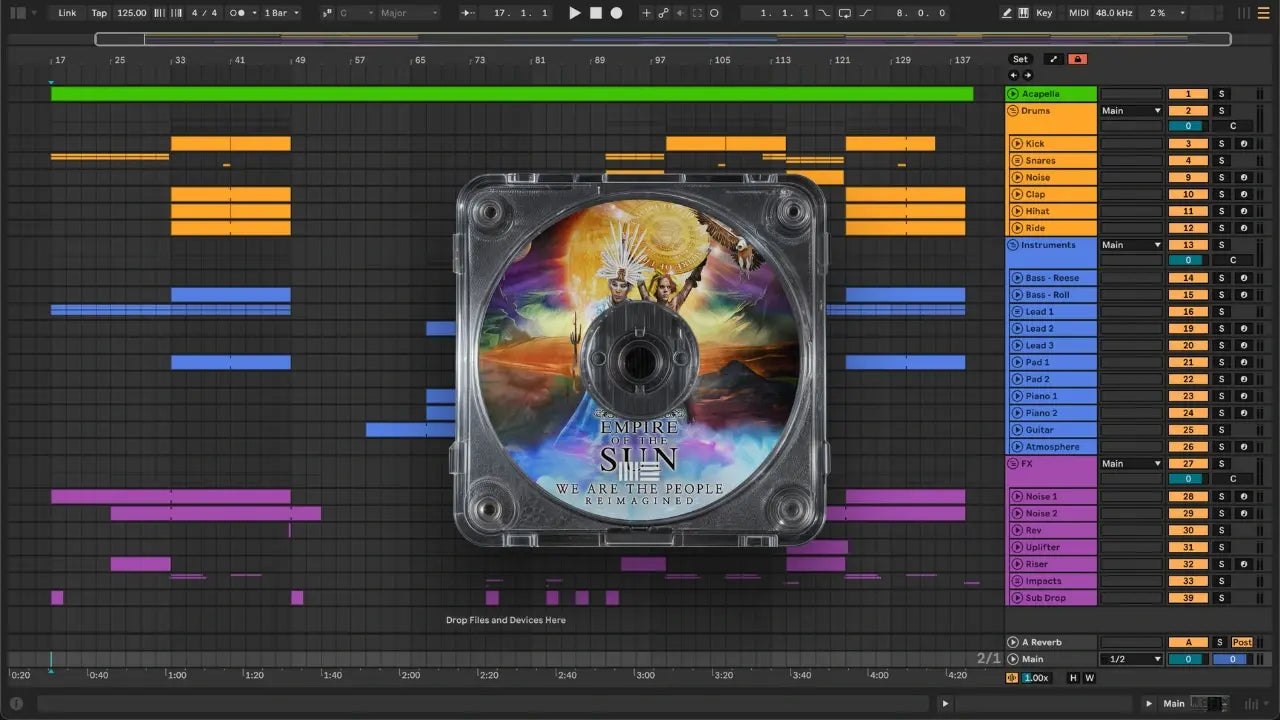The height and width of the screenshot is (720, 1280).
Task: Toggle Bass - Reese track activator 14
Action: tap(1188, 278)
